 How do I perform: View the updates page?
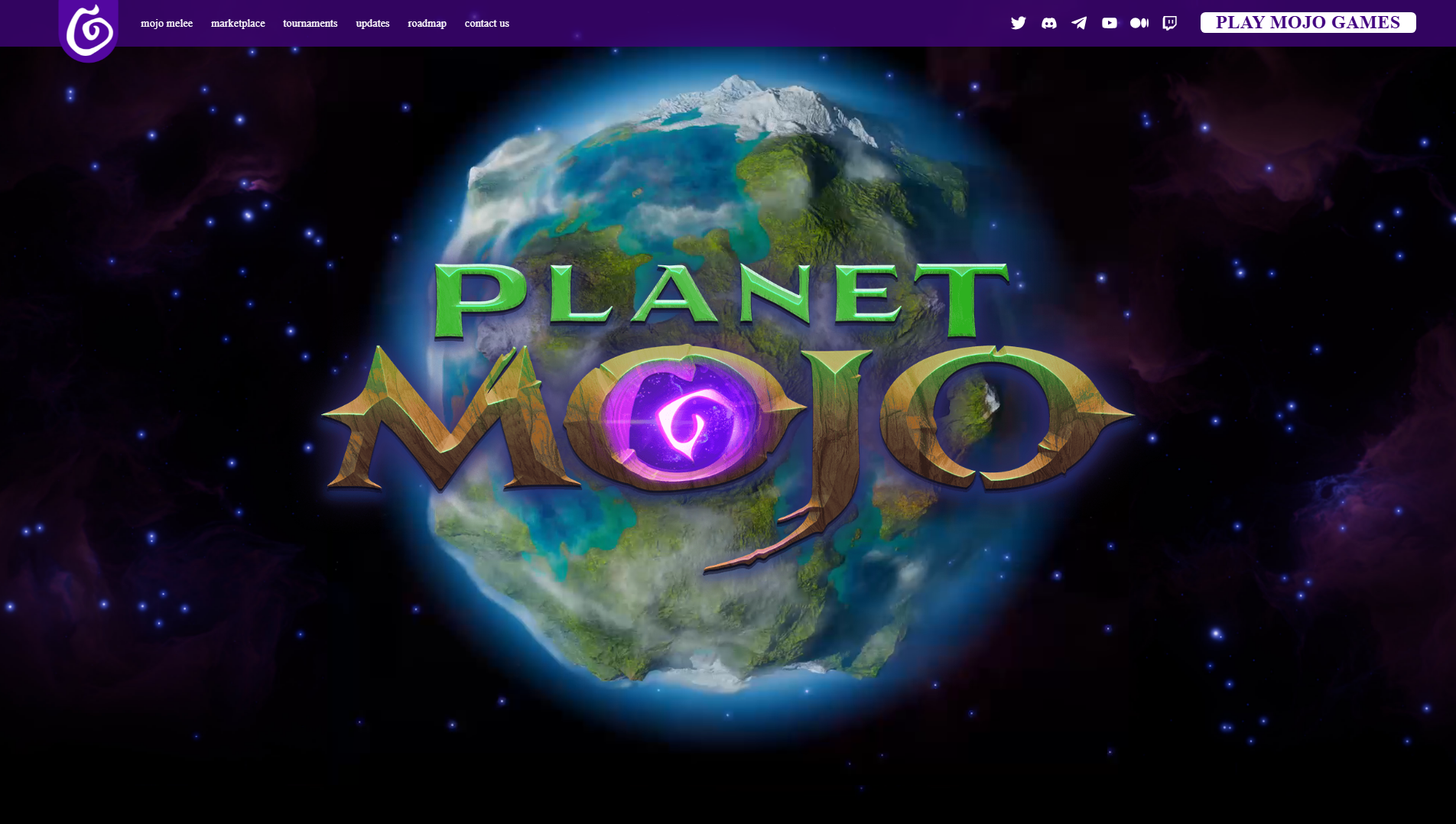372,24
